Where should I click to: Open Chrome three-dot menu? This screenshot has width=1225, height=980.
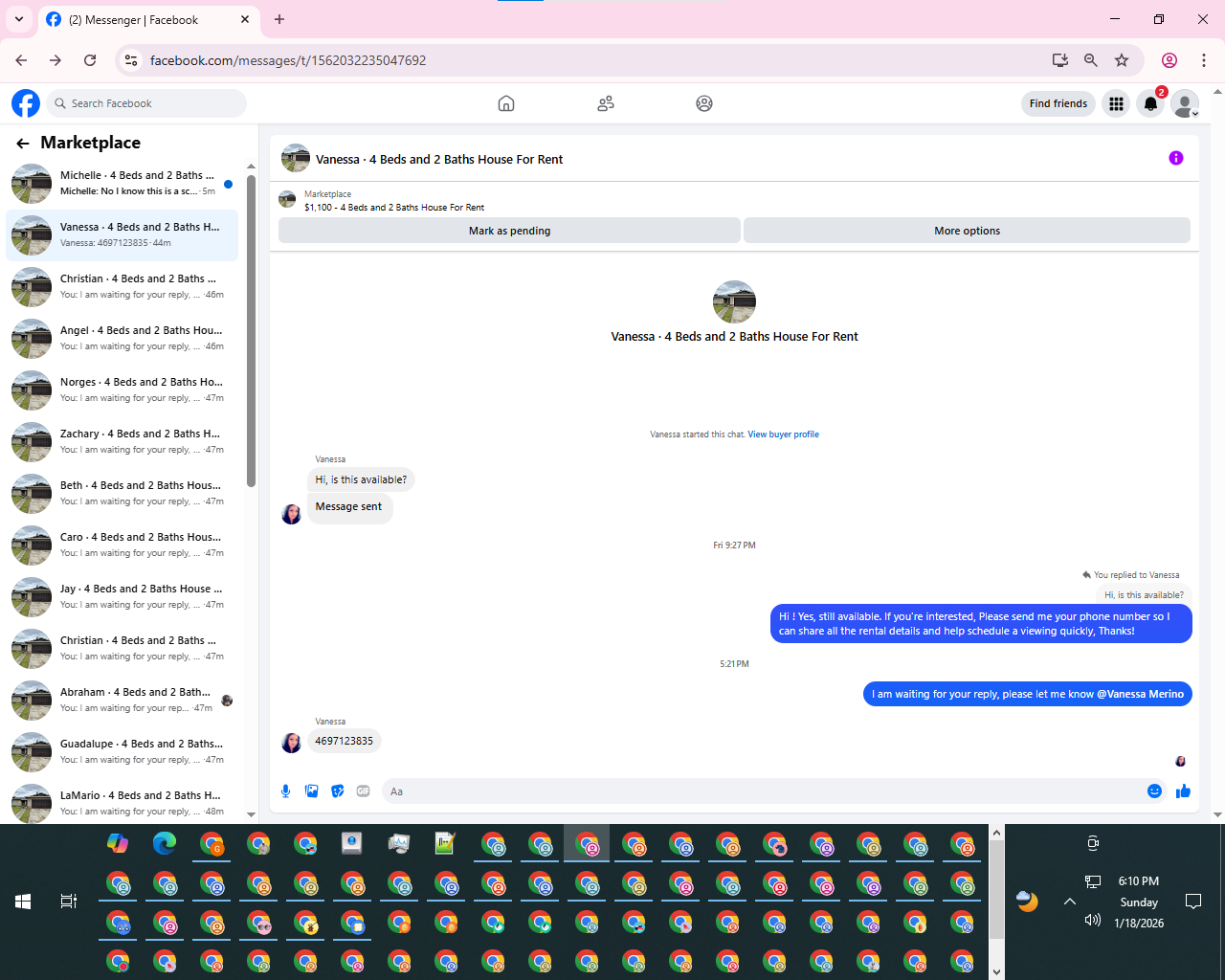coord(1204,60)
